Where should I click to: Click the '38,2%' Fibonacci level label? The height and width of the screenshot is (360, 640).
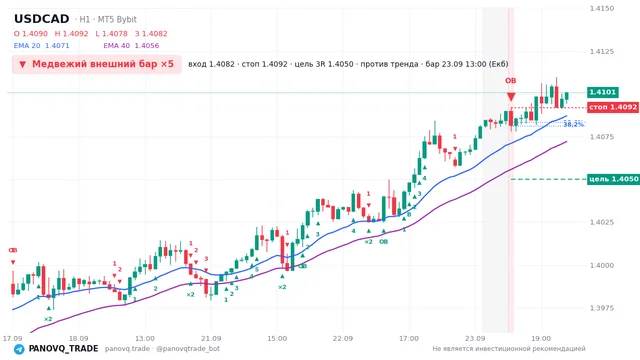[x=573, y=124]
